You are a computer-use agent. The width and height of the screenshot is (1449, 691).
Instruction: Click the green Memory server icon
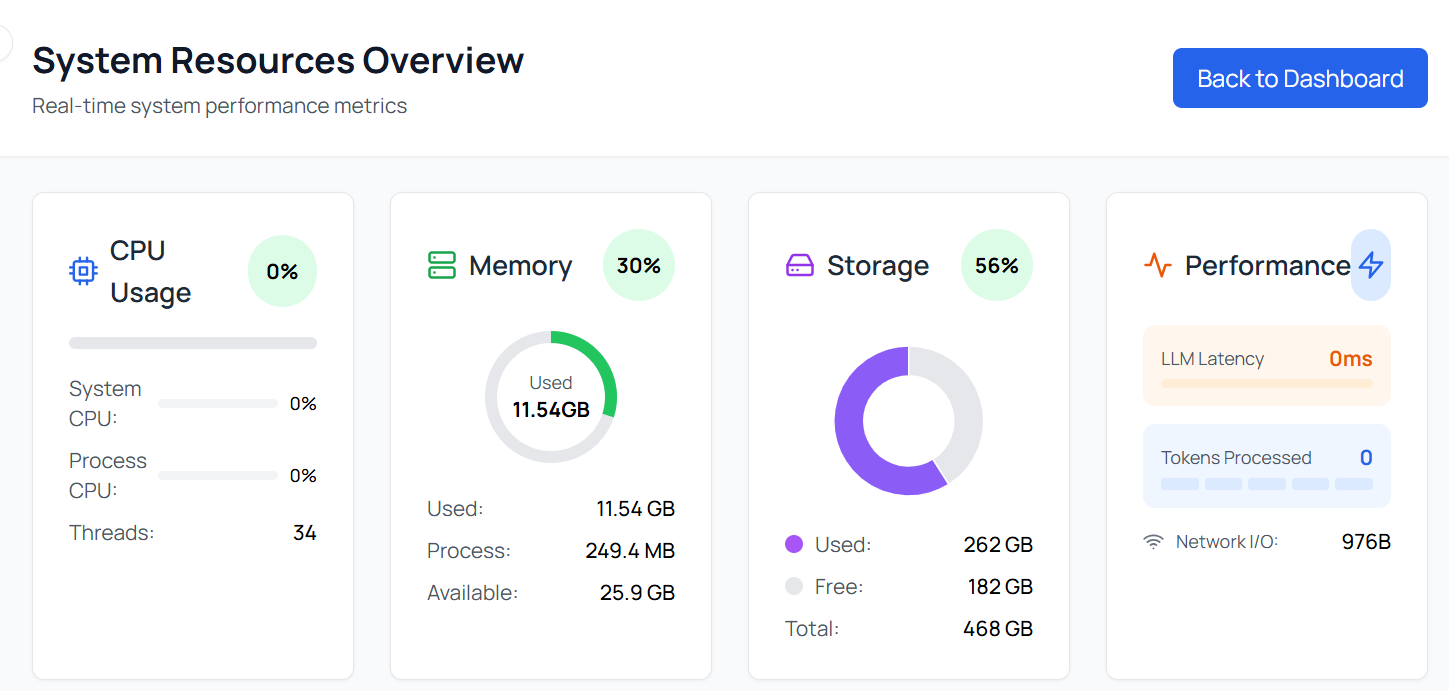point(442,265)
